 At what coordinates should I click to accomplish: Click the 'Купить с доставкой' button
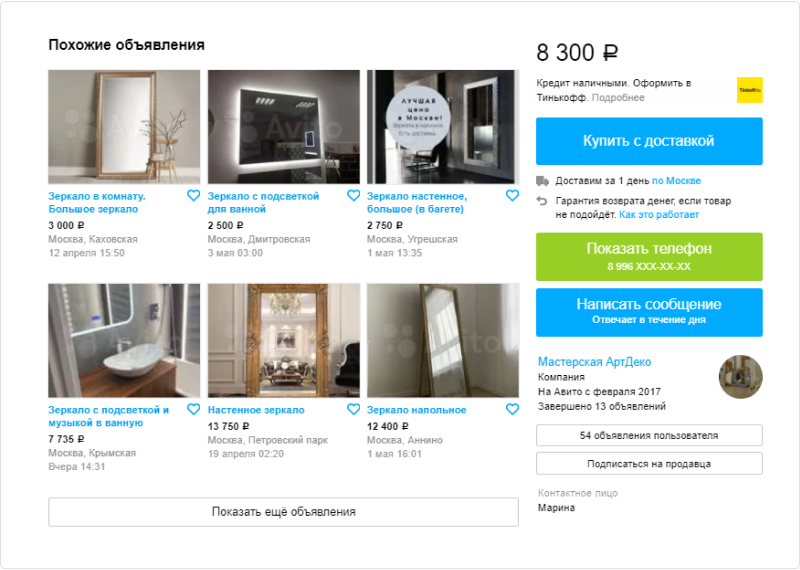[x=649, y=141]
